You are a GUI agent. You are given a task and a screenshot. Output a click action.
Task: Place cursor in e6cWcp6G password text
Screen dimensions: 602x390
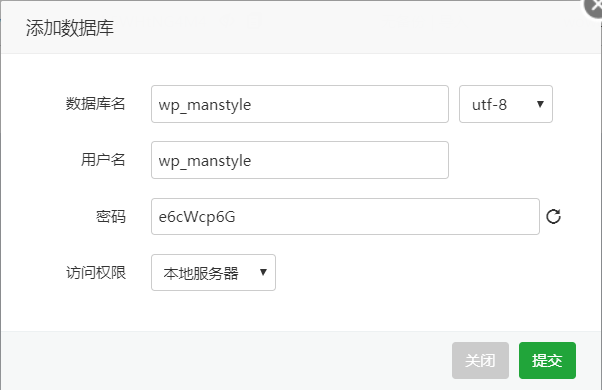pyautogui.click(x=197, y=217)
